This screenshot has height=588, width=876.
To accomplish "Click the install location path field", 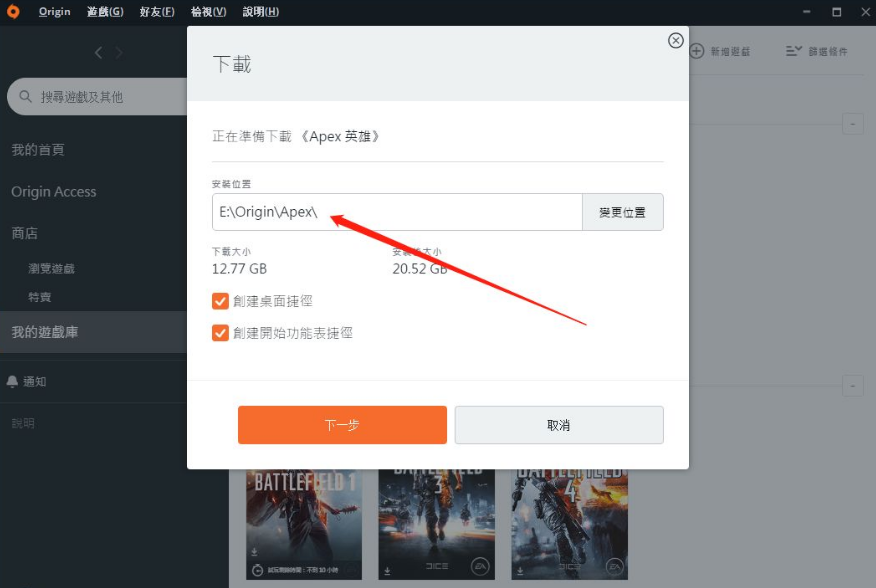I will pyautogui.click(x=397, y=212).
